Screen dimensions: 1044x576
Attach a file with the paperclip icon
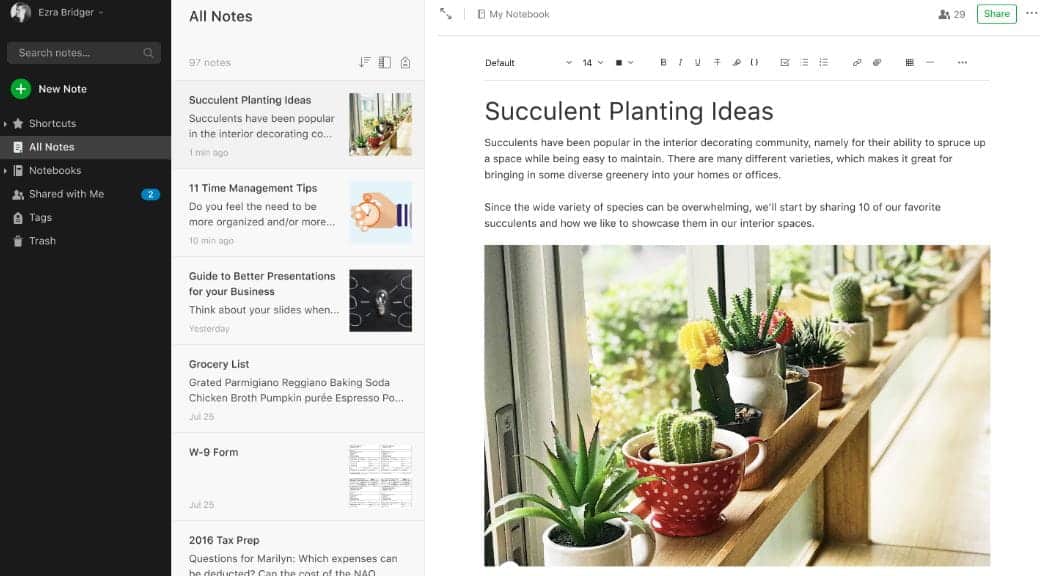click(x=876, y=62)
